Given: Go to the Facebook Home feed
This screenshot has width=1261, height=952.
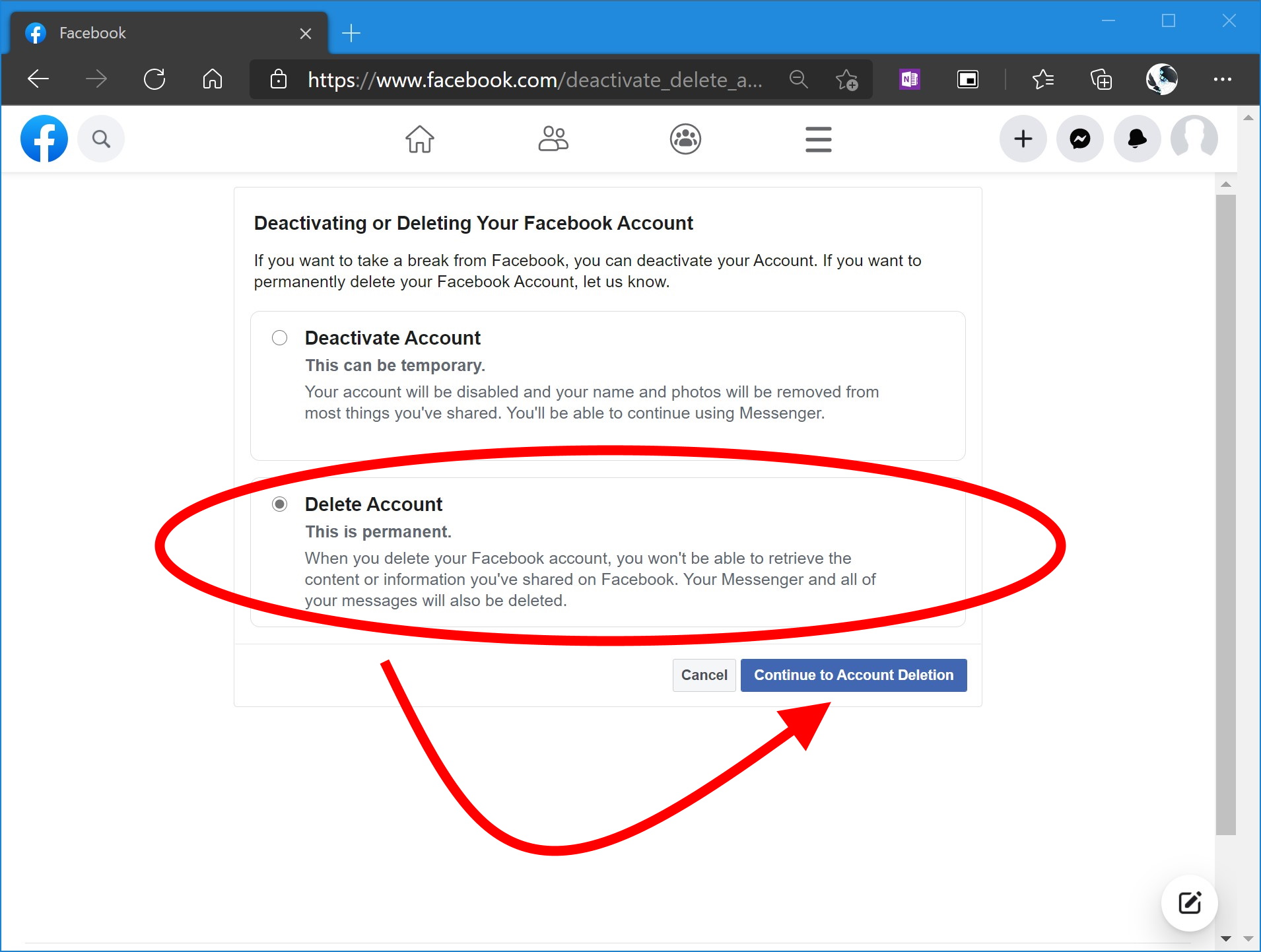Looking at the screenshot, I should (x=421, y=139).
